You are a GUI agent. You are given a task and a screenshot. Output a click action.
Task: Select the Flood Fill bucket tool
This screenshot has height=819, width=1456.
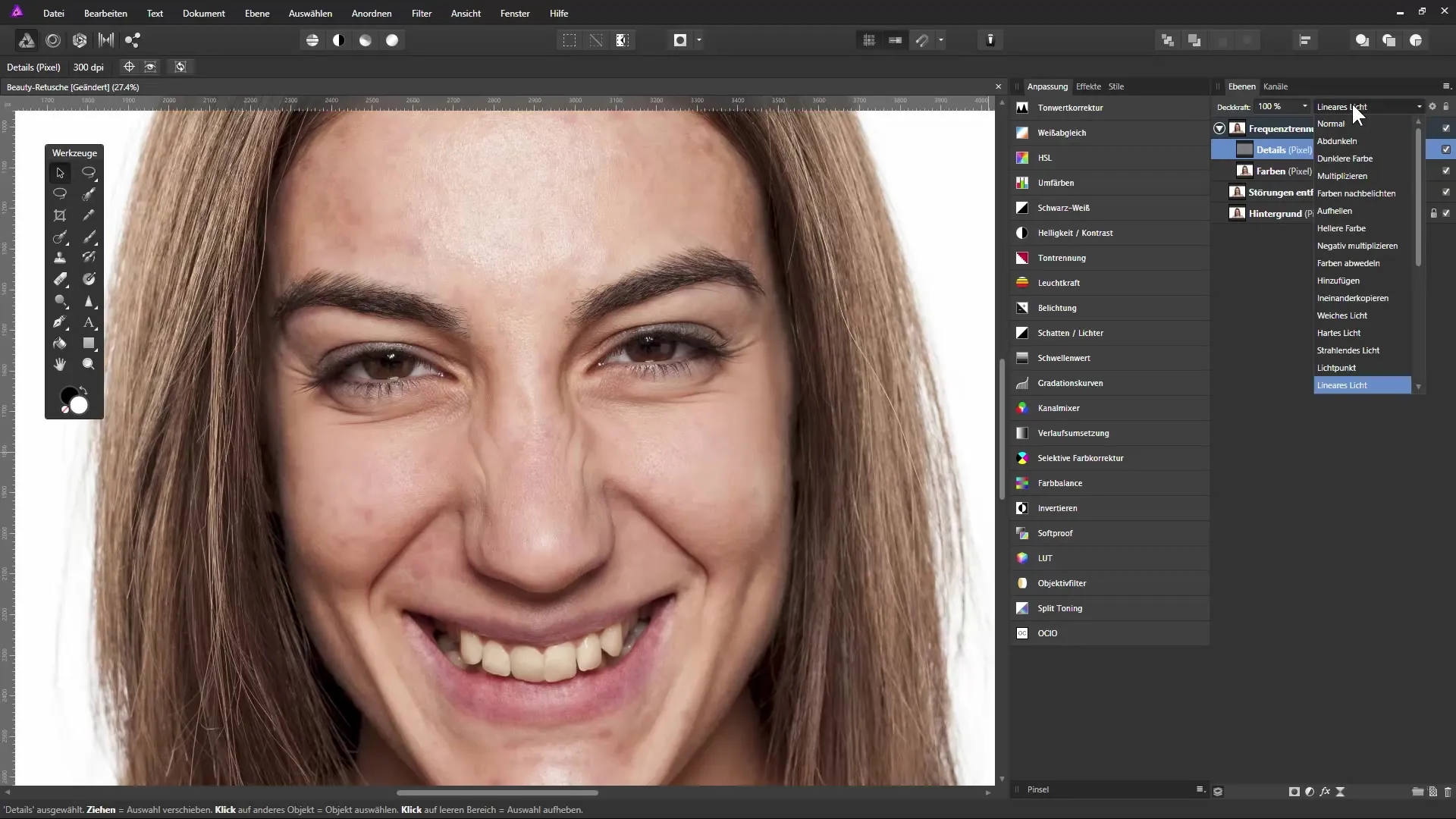pyautogui.click(x=60, y=344)
